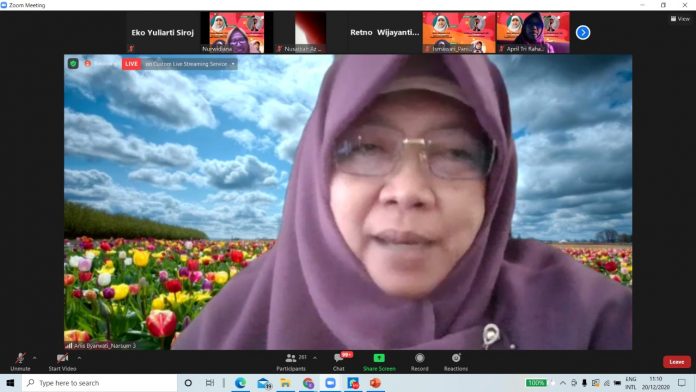Open Cortana circle icon on taskbar
The height and width of the screenshot is (392, 696).
click(x=188, y=383)
